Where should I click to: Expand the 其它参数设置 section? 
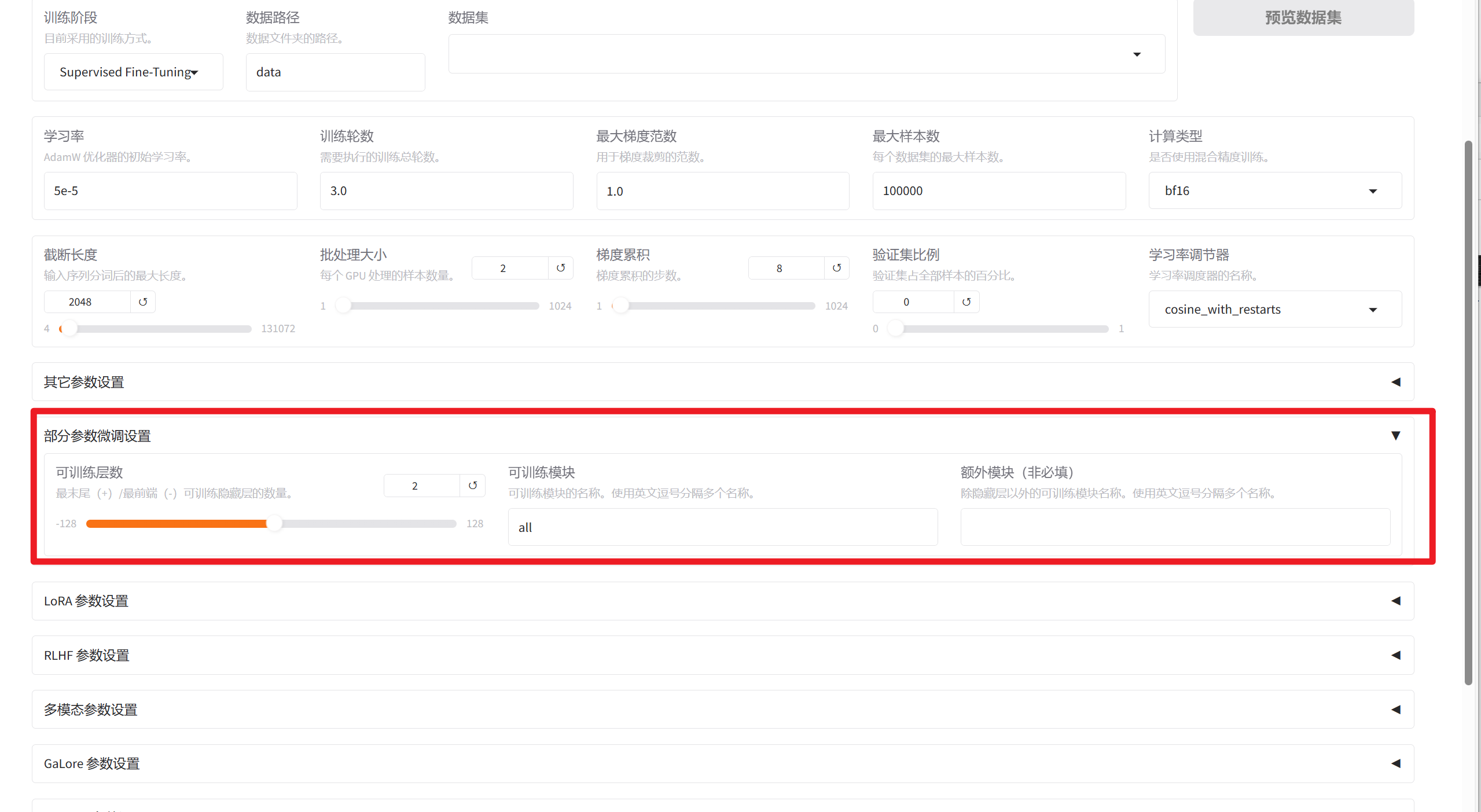pyautogui.click(x=1395, y=382)
